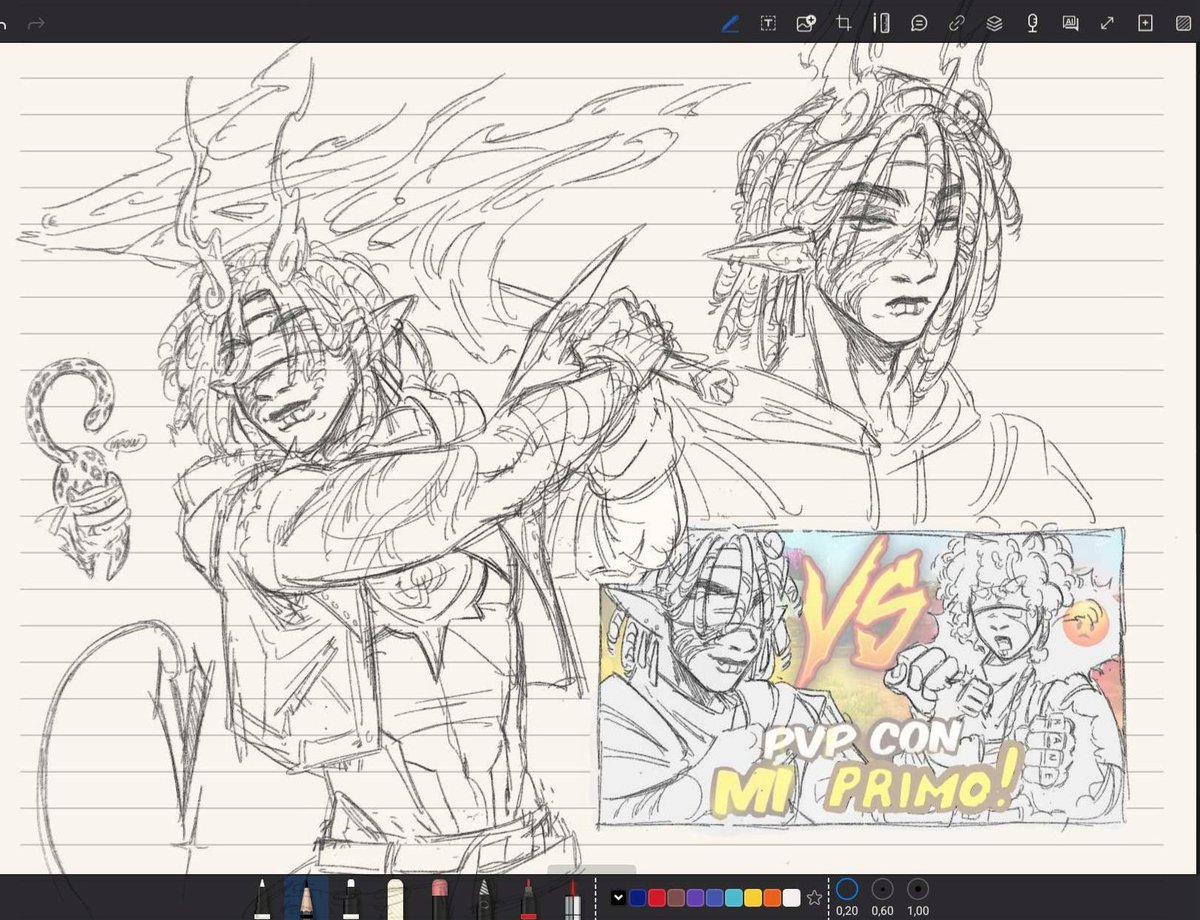Start audio recording with microphone icon

click(x=1032, y=23)
